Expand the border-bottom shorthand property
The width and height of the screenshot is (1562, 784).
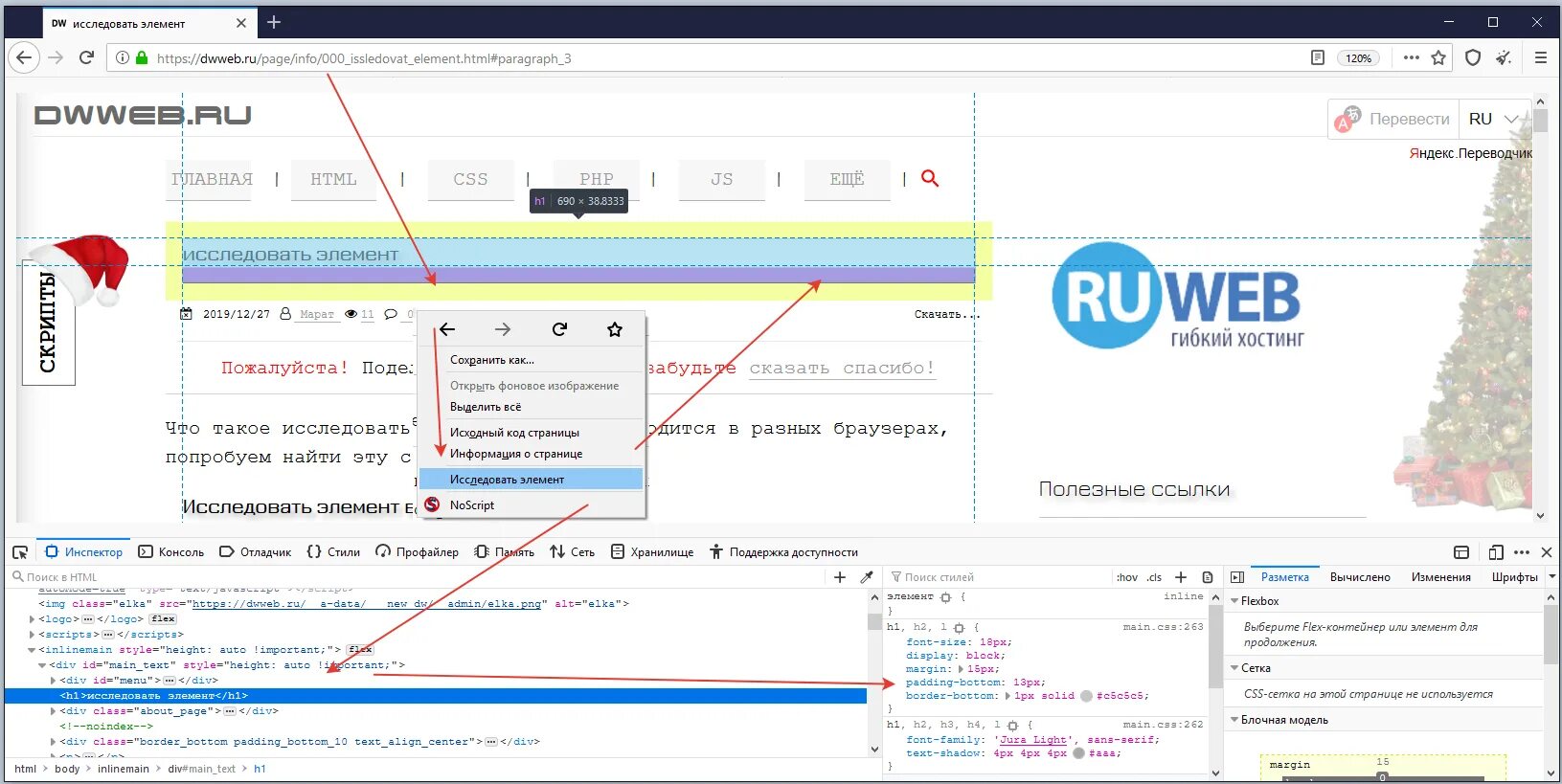point(1007,696)
